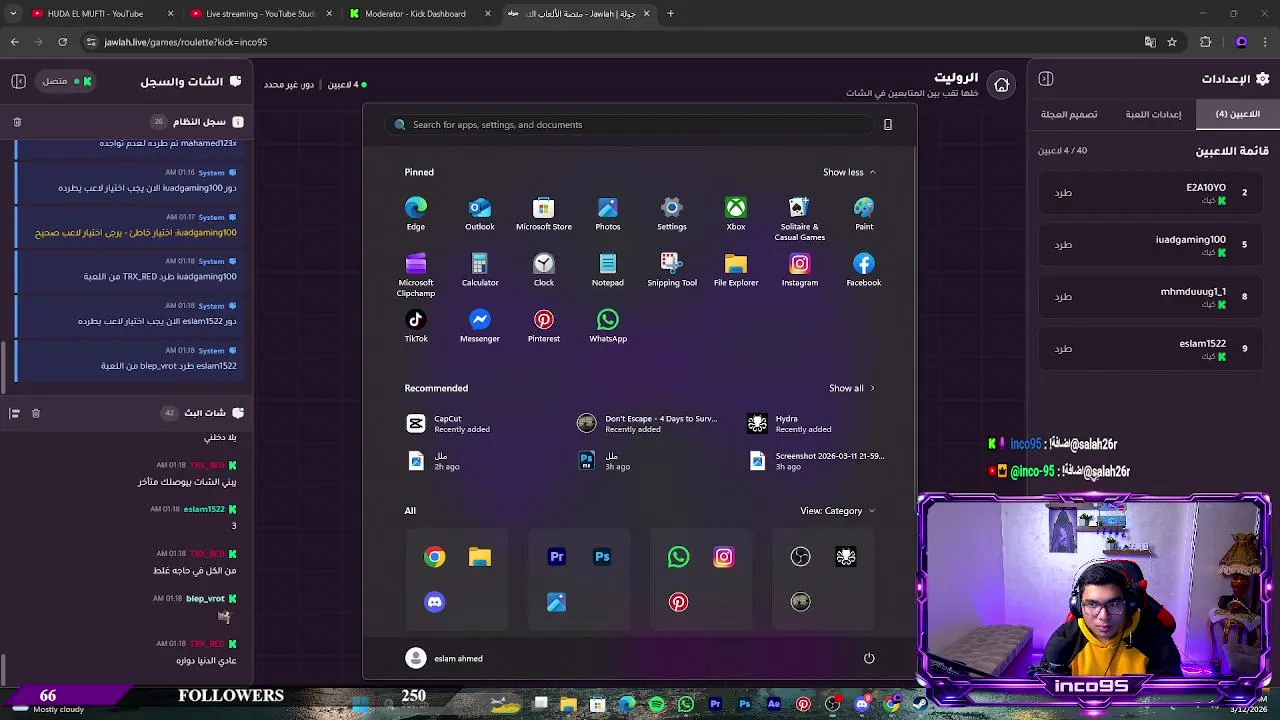Launch Notepad

[608, 269]
